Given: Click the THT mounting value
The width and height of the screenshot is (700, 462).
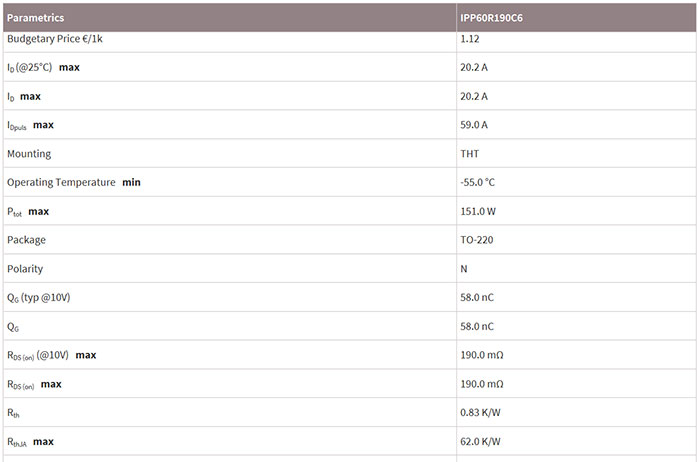Looking at the screenshot, I should (470, 154).
